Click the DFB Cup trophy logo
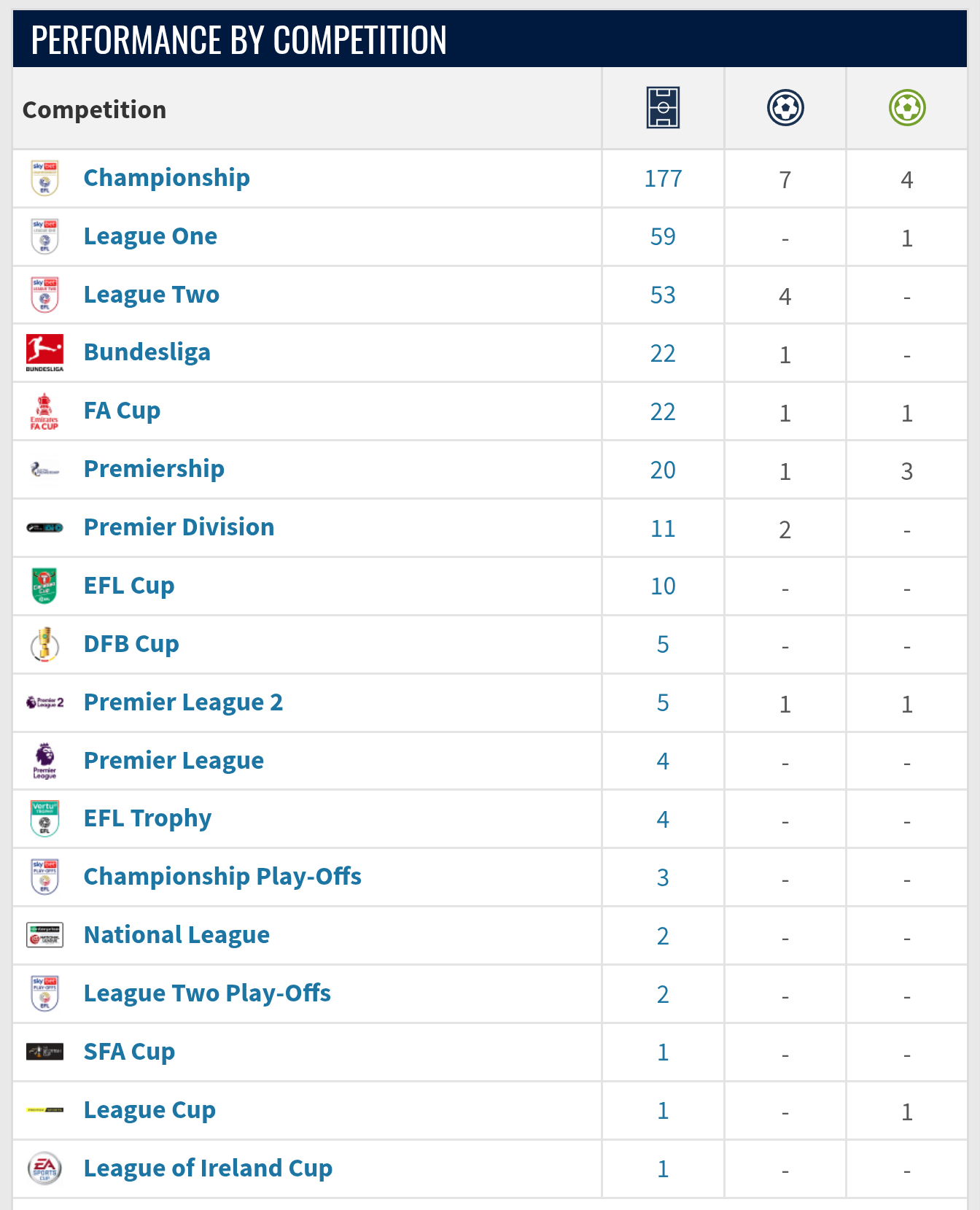980x1210 pixels. [44, 644]
